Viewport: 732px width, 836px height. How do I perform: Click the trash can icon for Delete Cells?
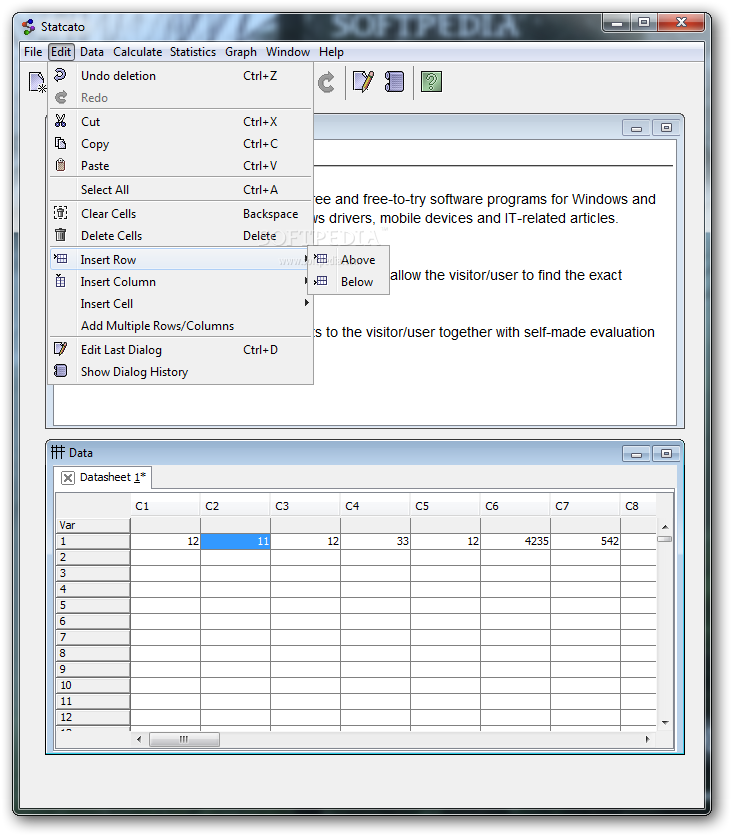[61, 235]
